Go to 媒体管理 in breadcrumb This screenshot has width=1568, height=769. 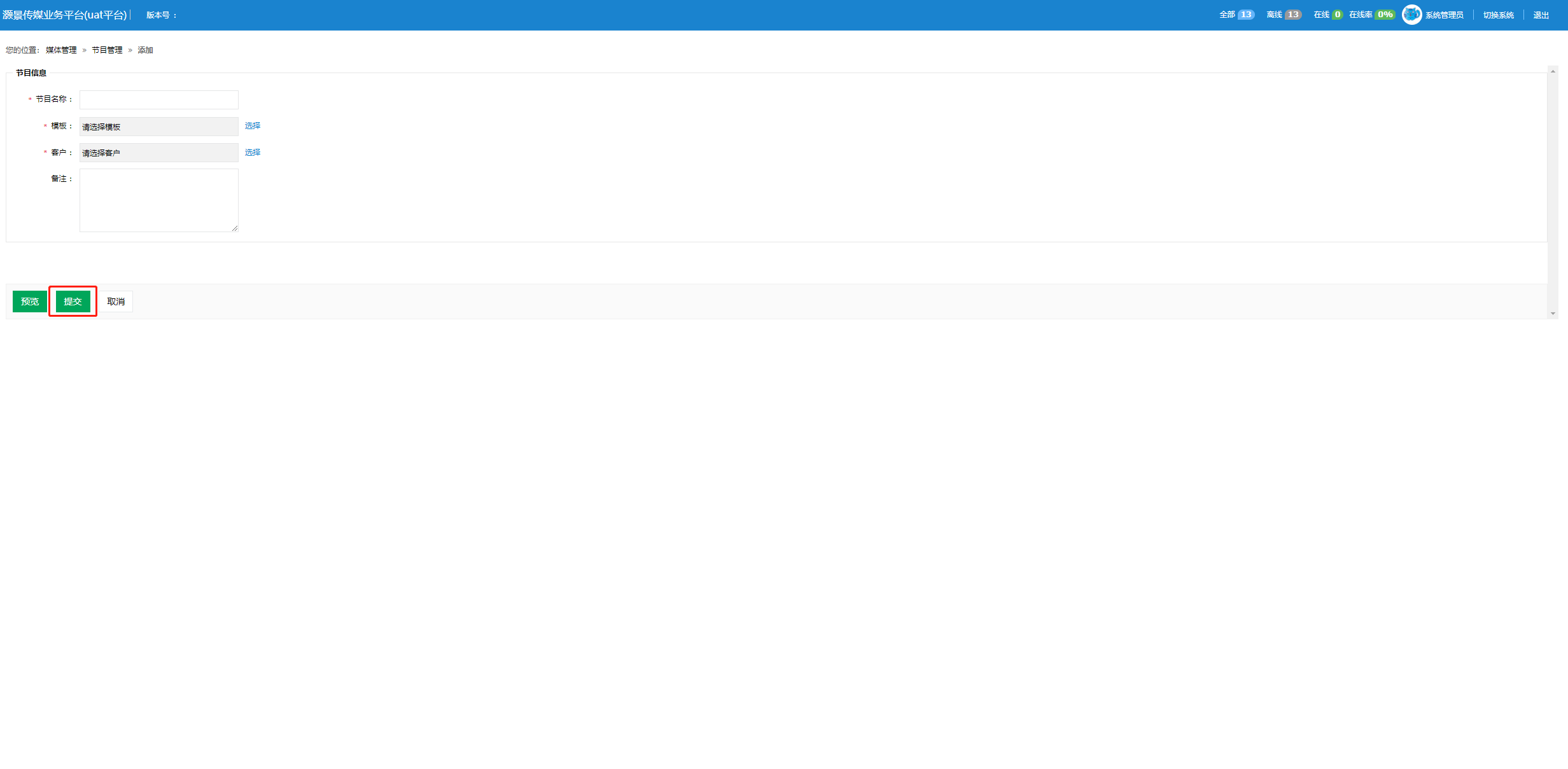[61, 50]
